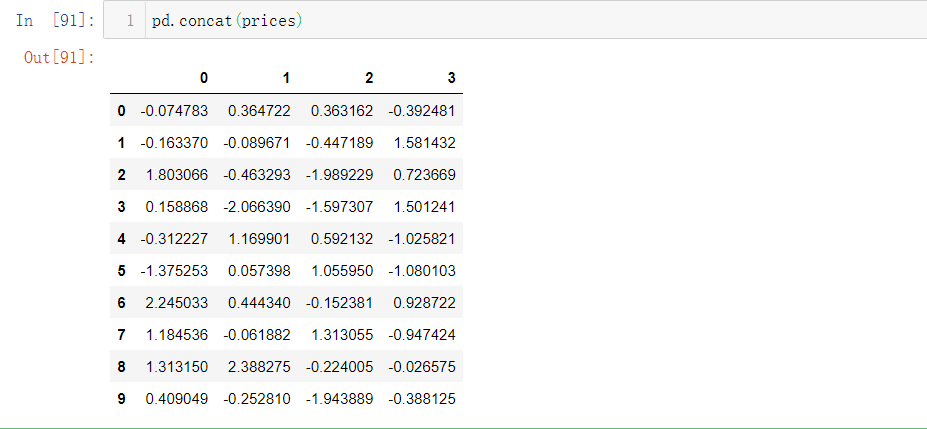Image resolution: width=927 pixels, height=429 pixels.
Task: Click row index 1 of the DataFrame
Action: pyautogui.click(x=121, y=142)
